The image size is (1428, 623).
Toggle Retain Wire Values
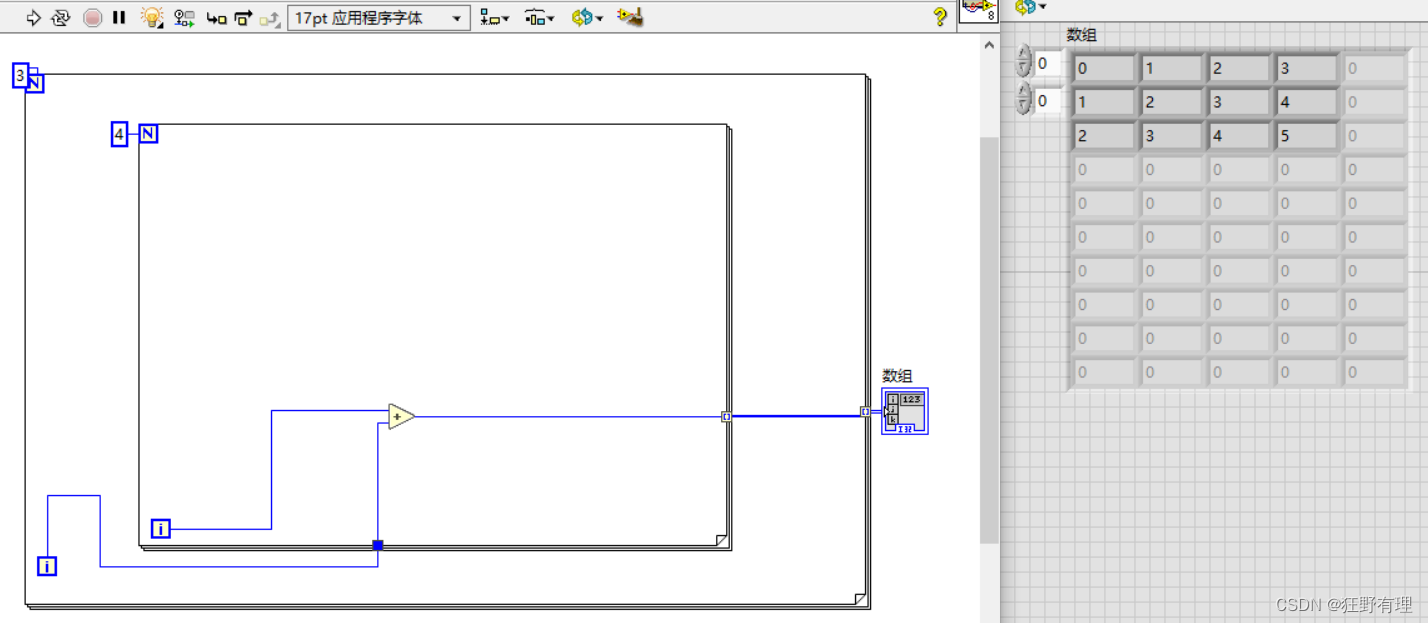point(184,17)
